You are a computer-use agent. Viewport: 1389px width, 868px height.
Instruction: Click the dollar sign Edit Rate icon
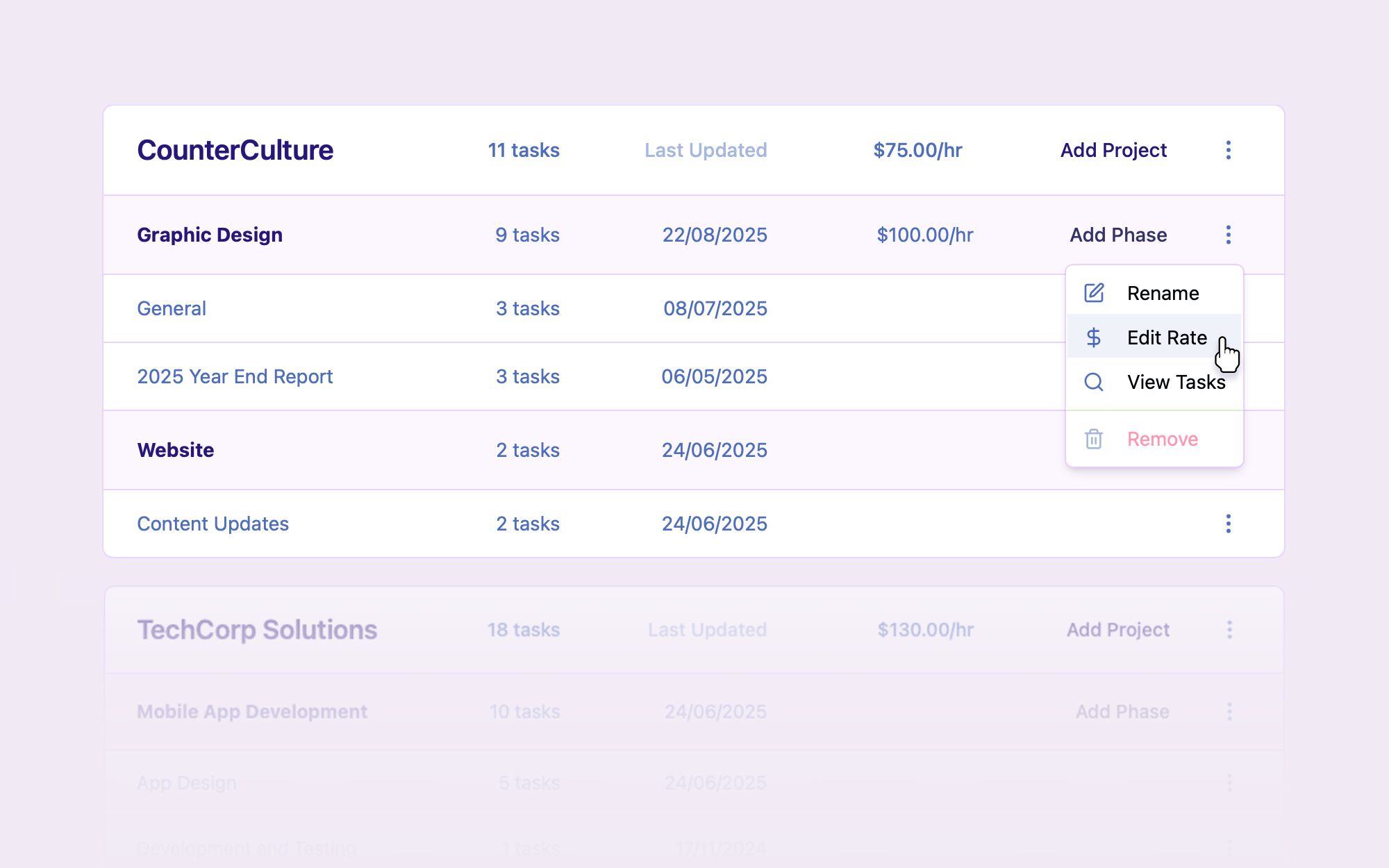click(1094, 337)
